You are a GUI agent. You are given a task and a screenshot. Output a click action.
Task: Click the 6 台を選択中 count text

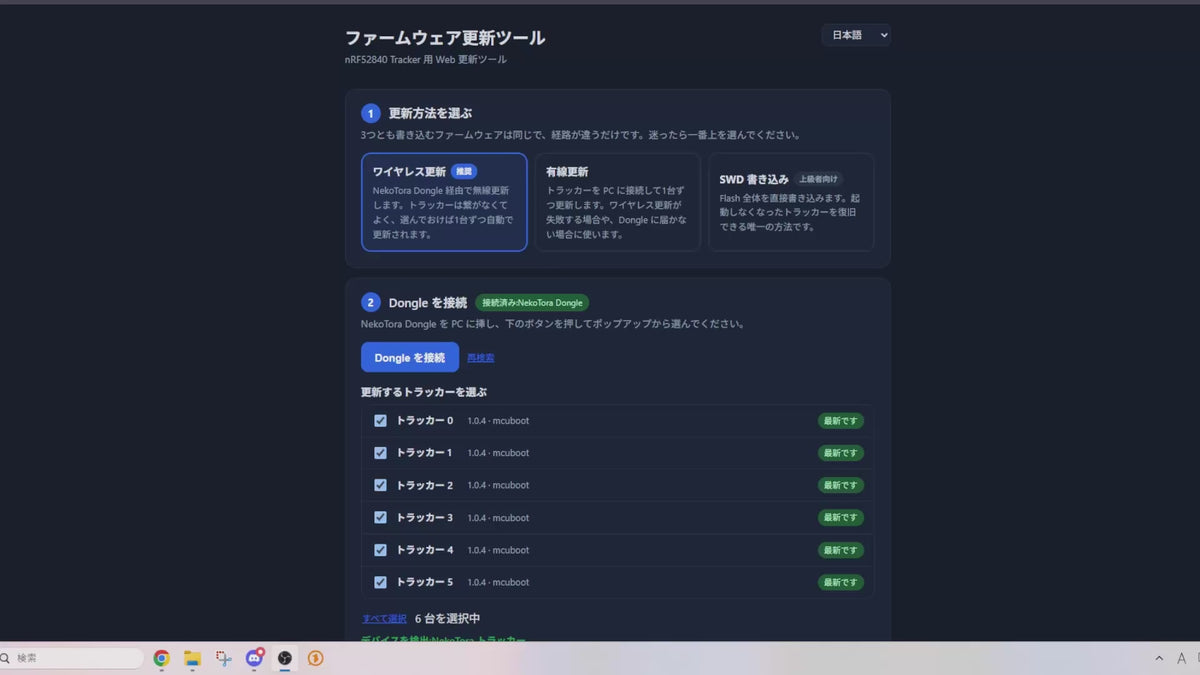[447, 619]
